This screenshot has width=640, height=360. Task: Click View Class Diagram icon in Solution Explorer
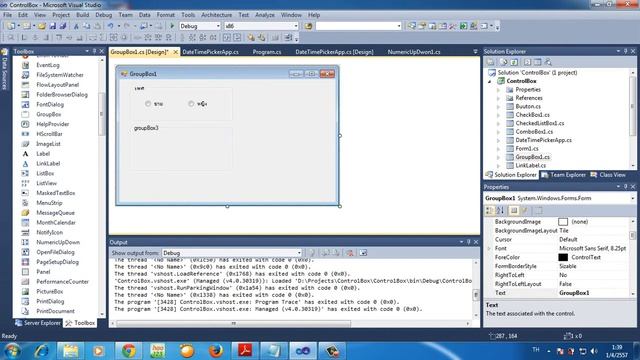(x=548, y=62)
